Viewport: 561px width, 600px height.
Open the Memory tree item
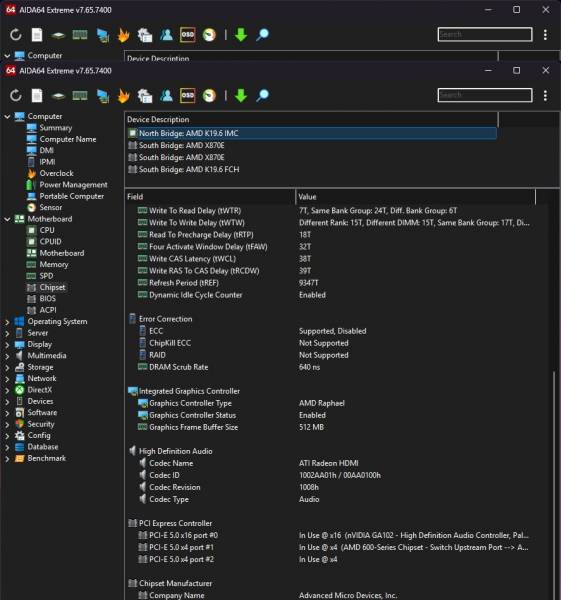(x=54, y=264)
